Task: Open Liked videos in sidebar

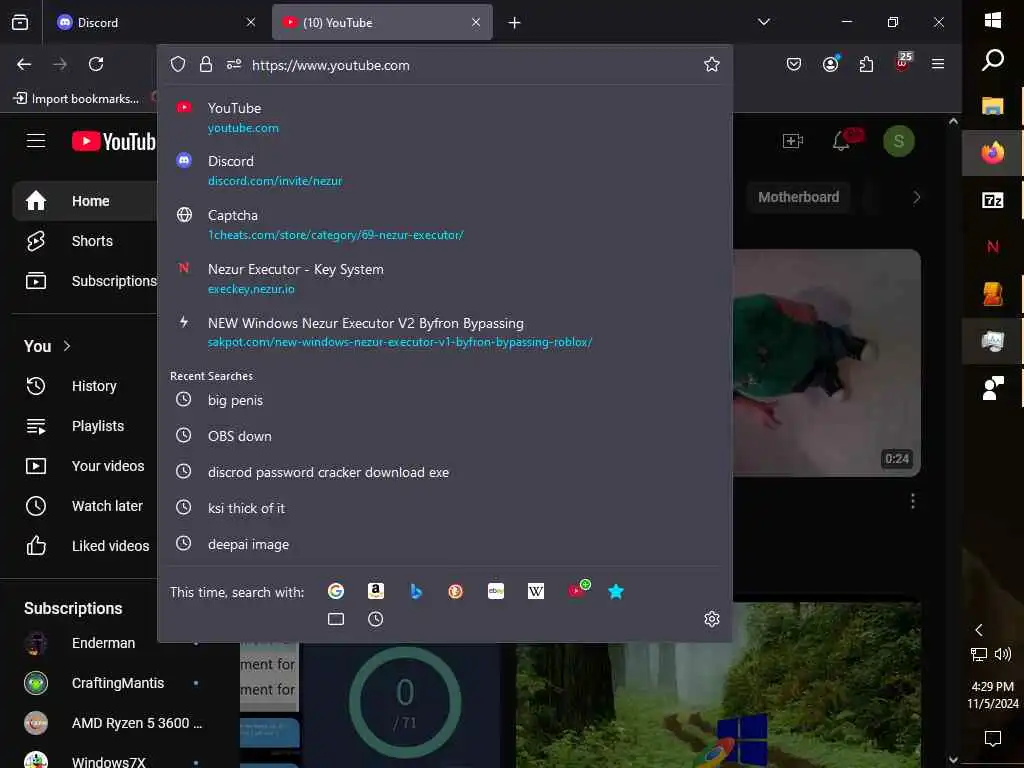Action: click(x=85, y=545)
